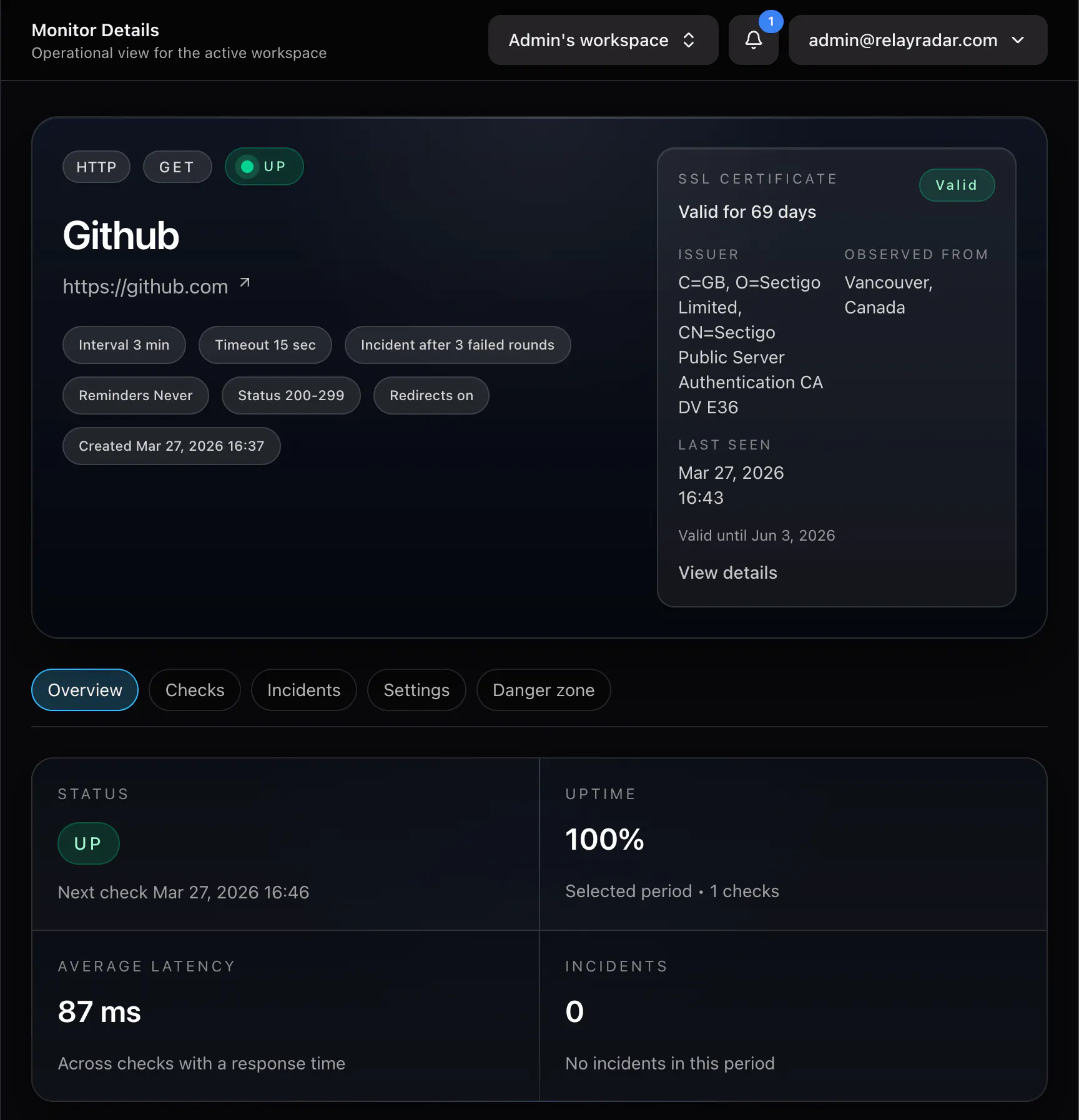Switch to the Checks tab
This screenshot has width=1079, height=1120.
[x=195, y=690]
